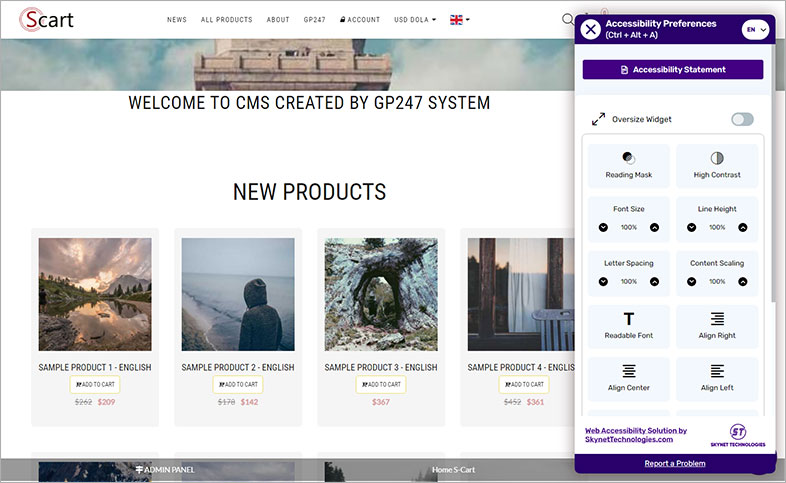Turn on High Contrast mode
This screenshot has height=483, width=786.
pyautogui.click(x=717, y=166)
